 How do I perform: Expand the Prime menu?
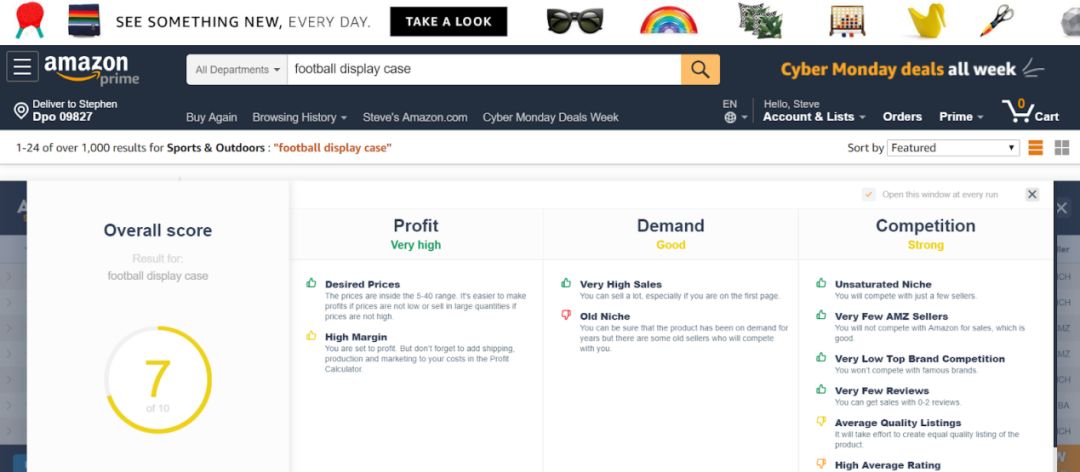point(962,116)
